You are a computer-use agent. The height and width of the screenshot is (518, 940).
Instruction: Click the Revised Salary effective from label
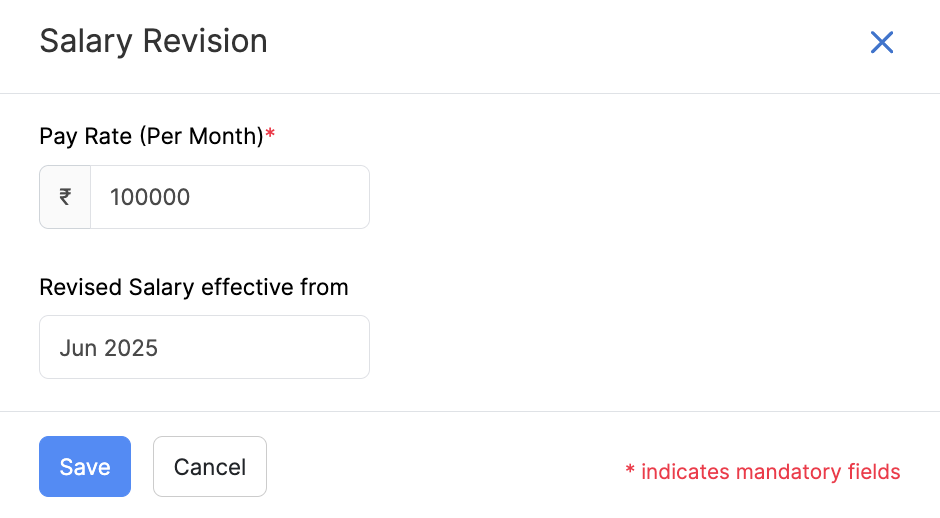click(x=194, y=288)
